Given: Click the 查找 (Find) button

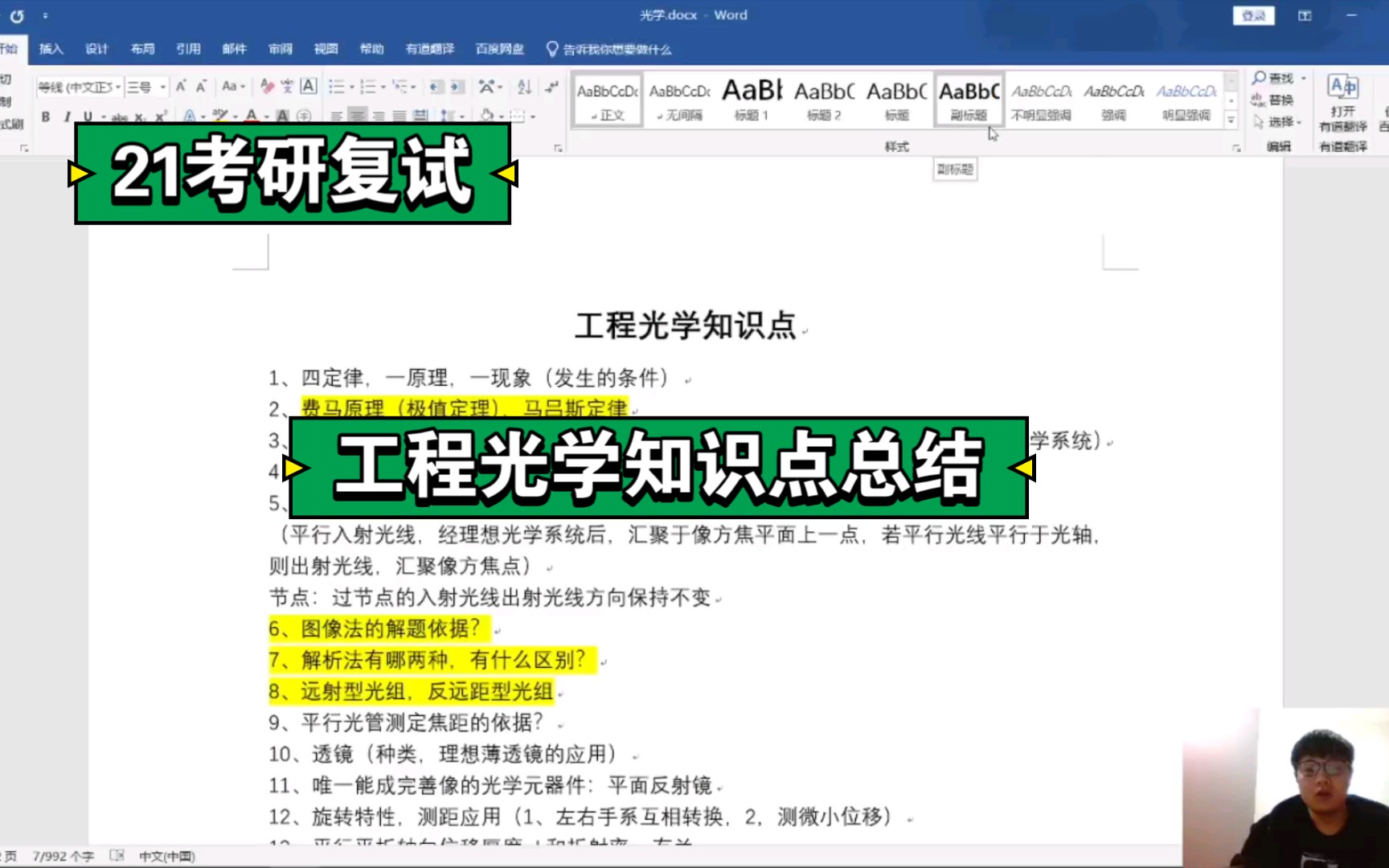Looking at the screenshot, I should pyautogui.click(x=1273, y=79).
